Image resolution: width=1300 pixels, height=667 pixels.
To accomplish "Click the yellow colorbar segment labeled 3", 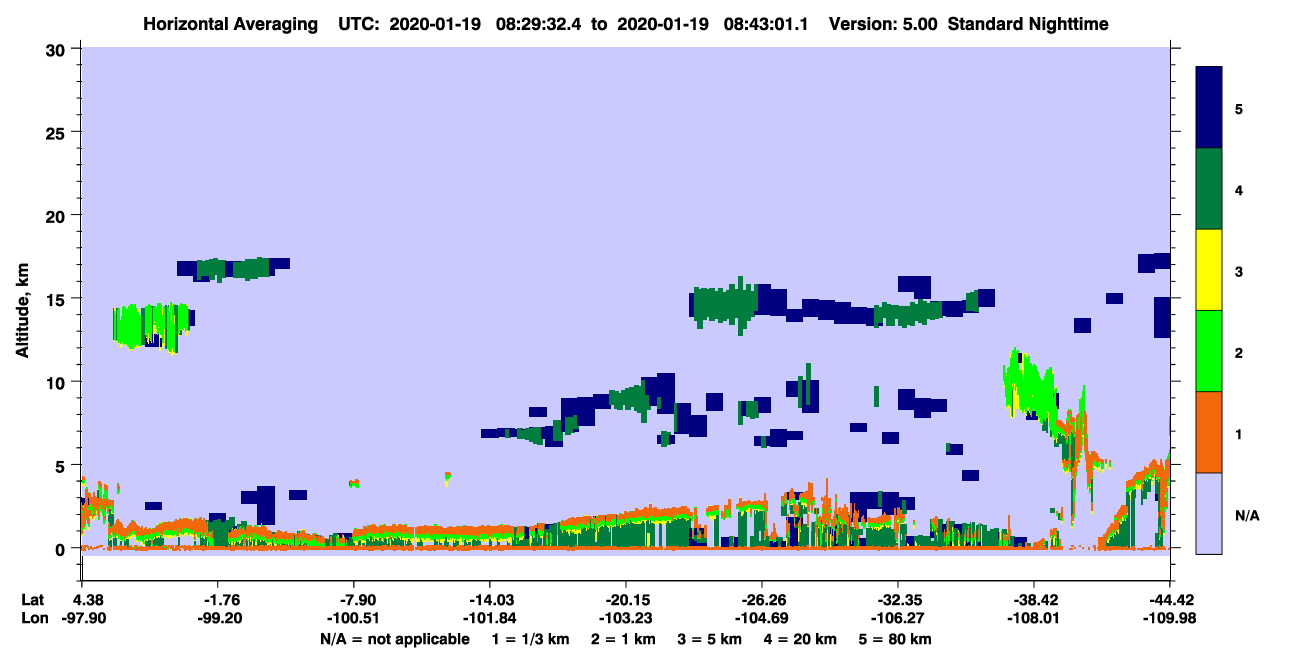I will click(1210, 270).
